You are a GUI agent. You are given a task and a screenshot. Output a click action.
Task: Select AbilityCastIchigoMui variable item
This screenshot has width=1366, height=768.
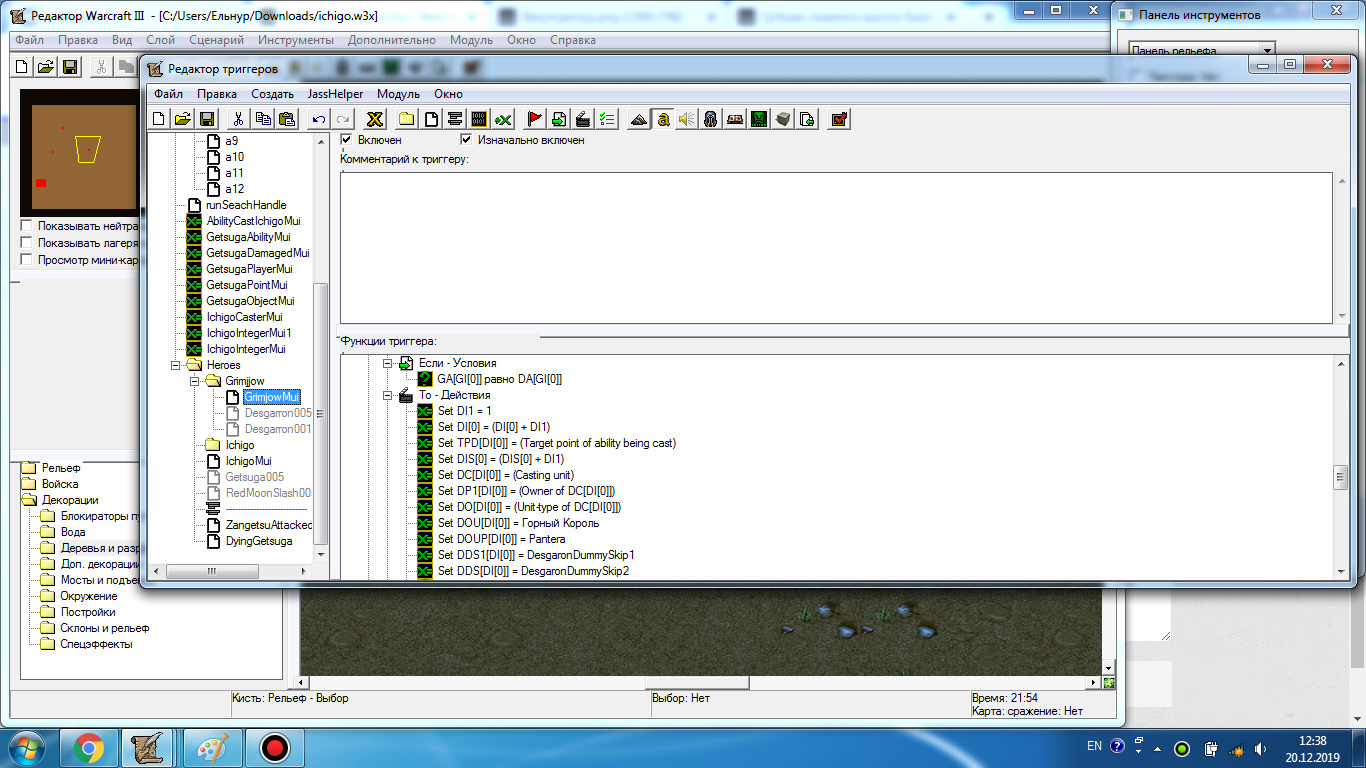coord(253,221)
